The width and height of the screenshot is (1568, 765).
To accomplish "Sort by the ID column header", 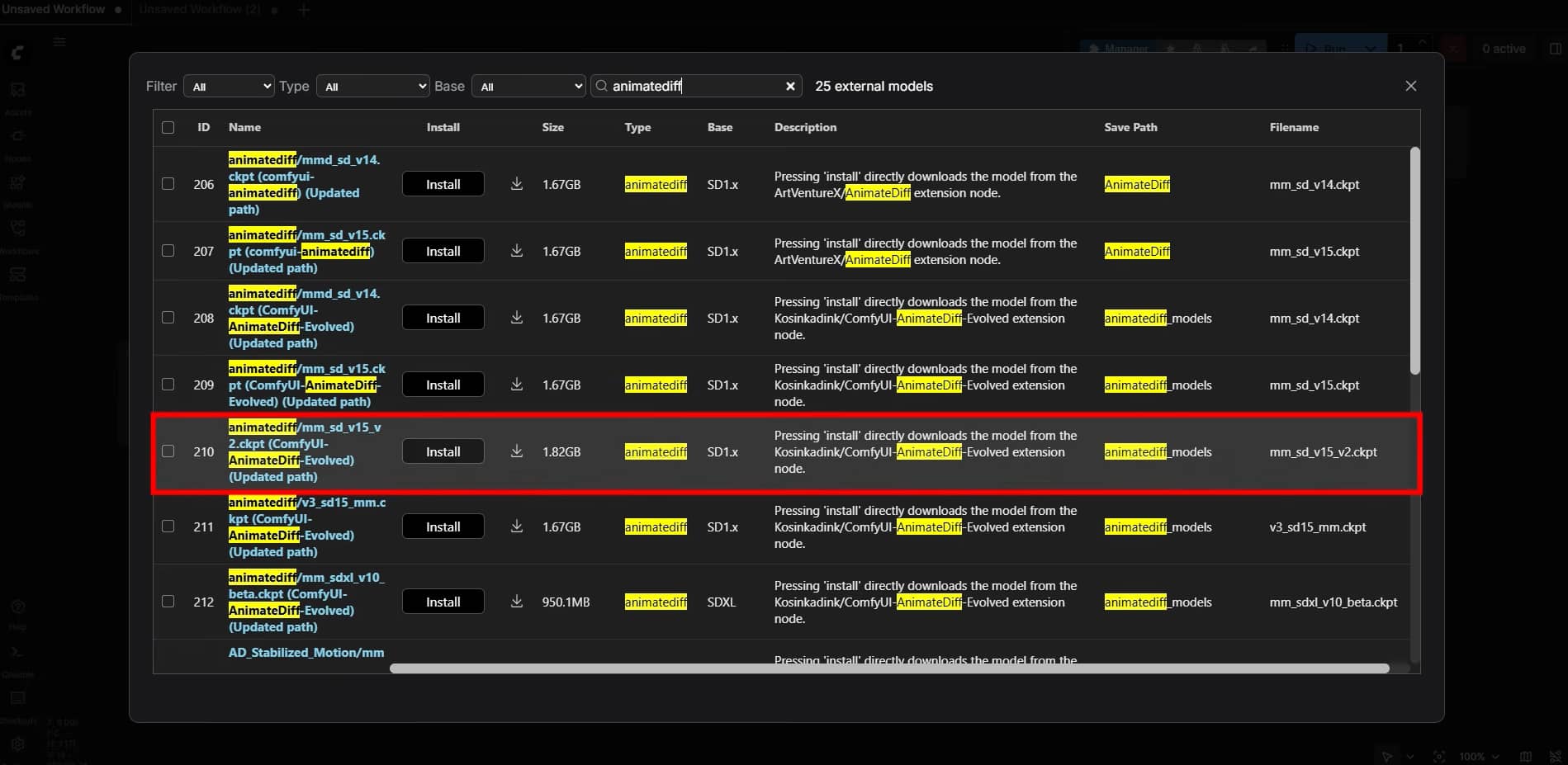I will pyautogui.click(x=203, y=127).
